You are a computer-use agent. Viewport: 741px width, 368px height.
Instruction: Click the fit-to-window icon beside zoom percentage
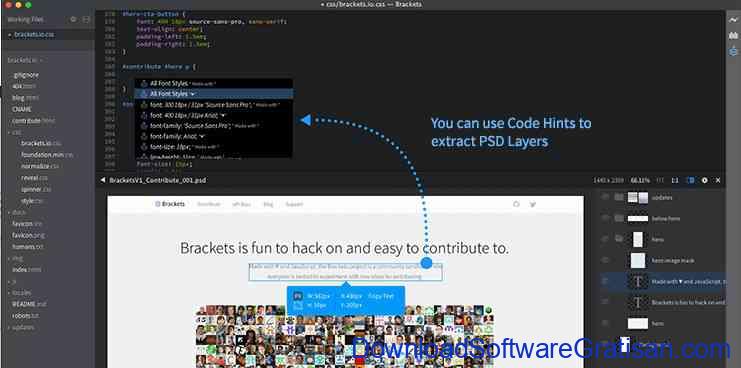[661, 180]
